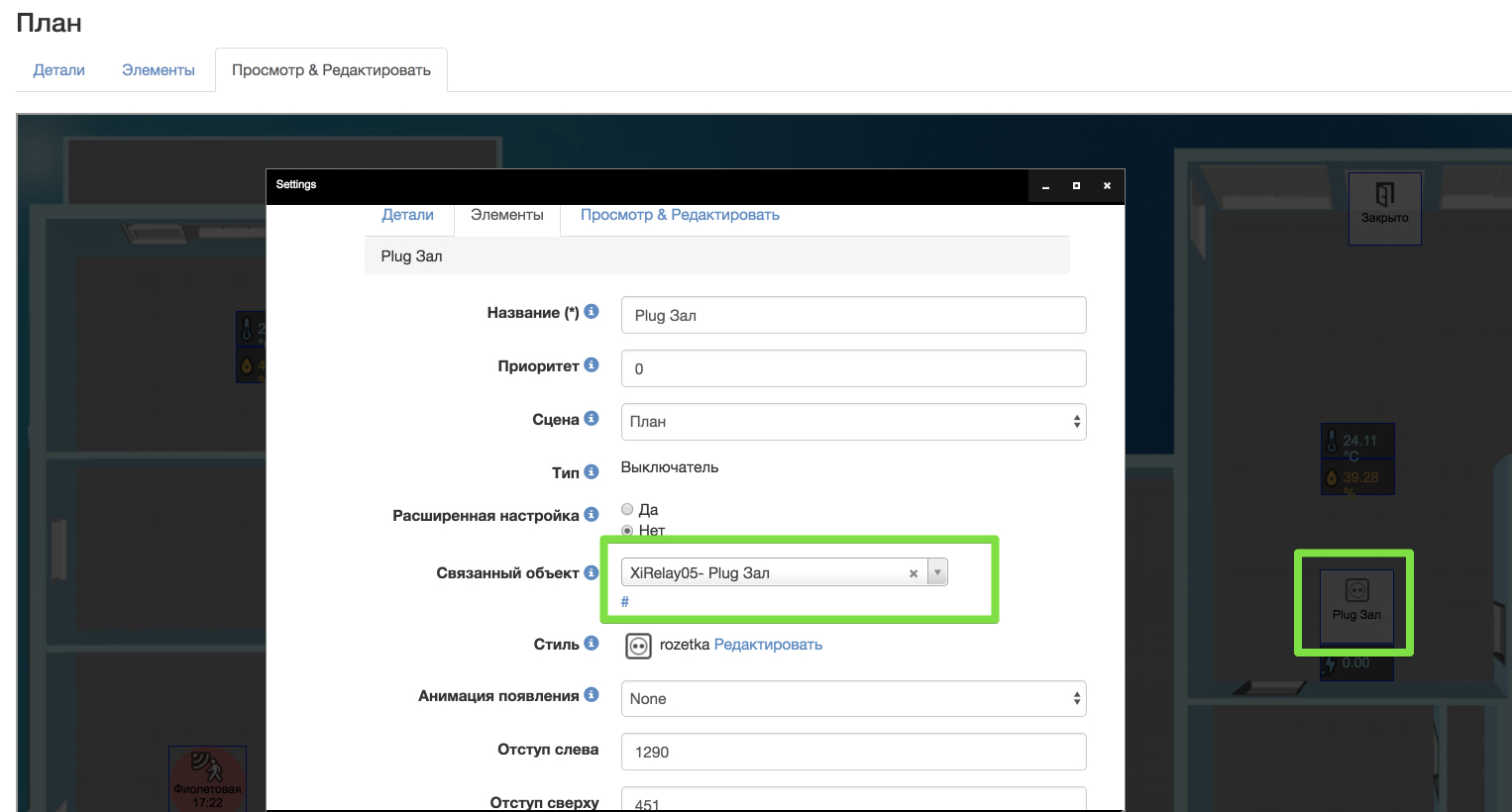1512x812 pixels.
Task: Switch to the top Детали tab
Action: [x=58, y=70]
